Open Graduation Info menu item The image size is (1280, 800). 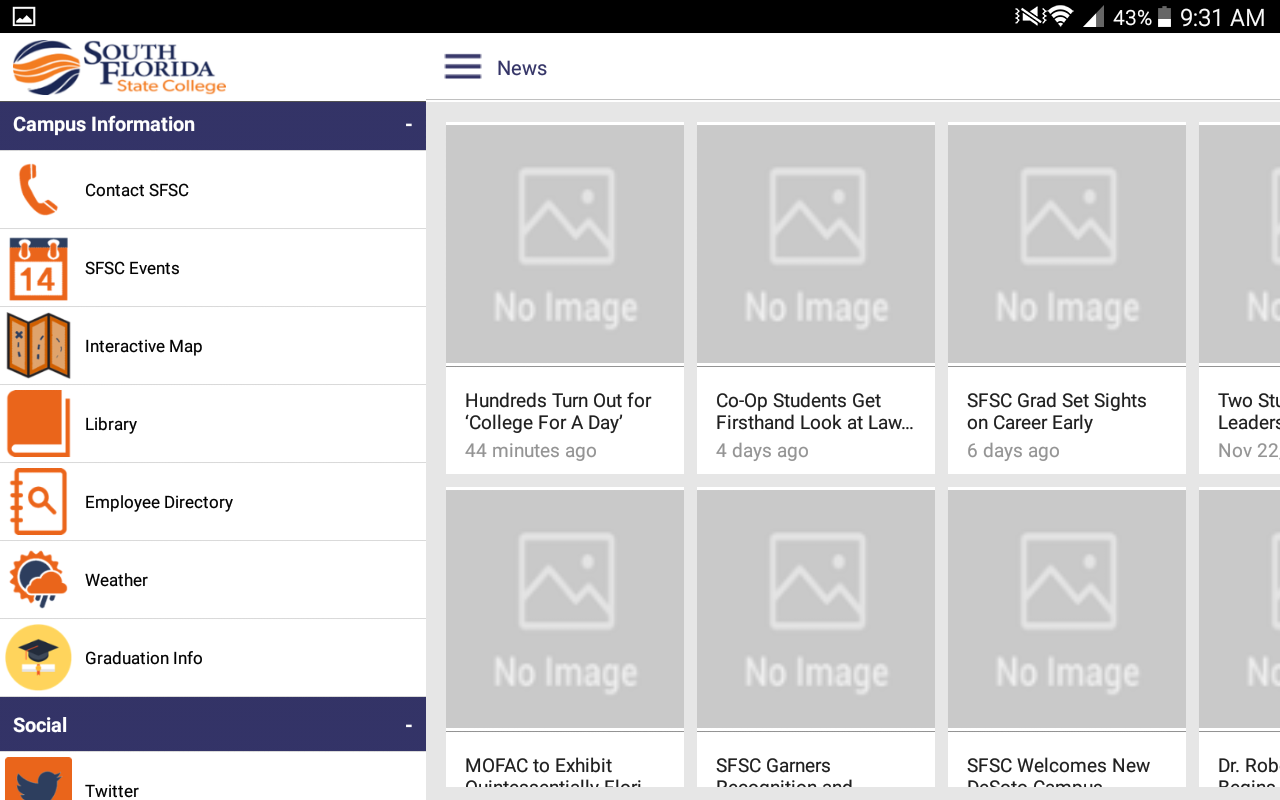[x=213, y=658]
